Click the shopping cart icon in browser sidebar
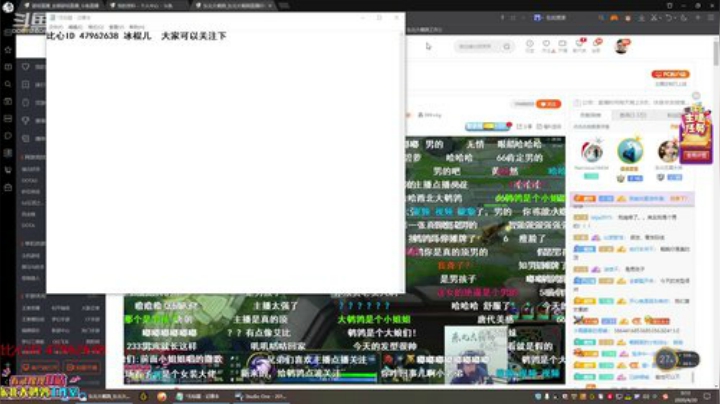The image size is (720, 404). (x=8, y=170)
